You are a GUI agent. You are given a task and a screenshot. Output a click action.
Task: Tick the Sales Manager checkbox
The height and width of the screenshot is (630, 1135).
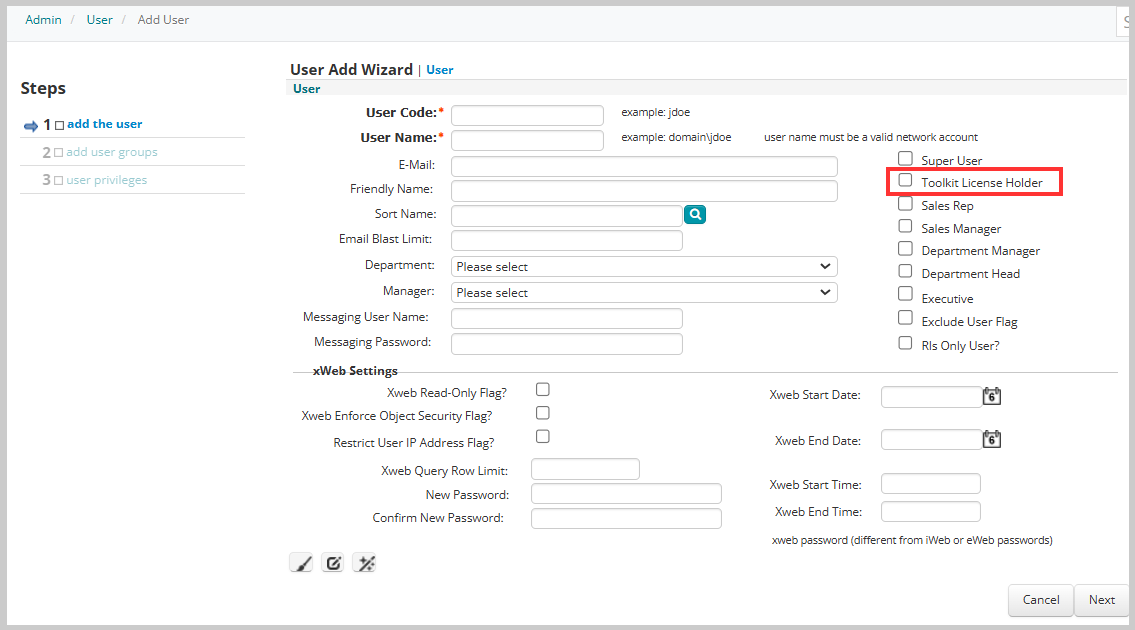tap(905, 226)
